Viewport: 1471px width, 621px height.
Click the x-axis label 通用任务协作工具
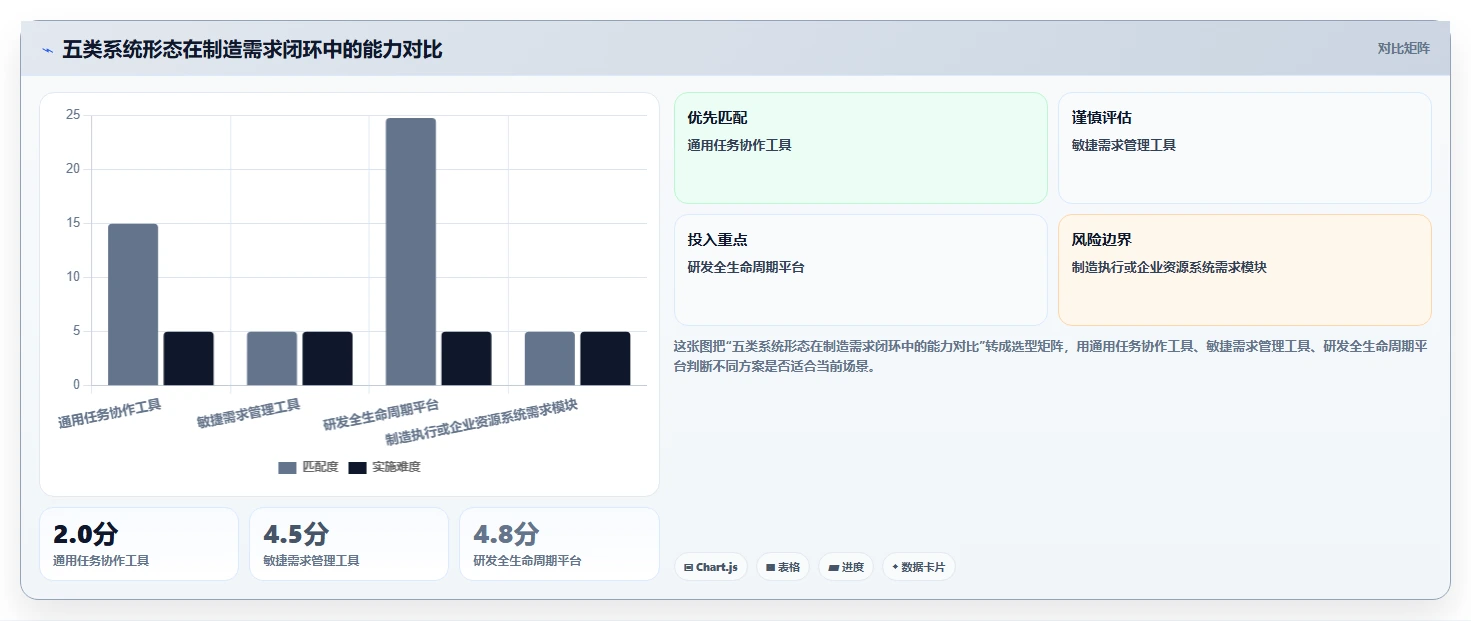coord(110,413)
